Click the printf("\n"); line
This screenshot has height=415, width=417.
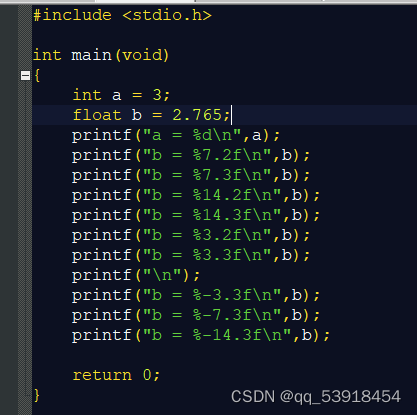click(x=136, y=275)
